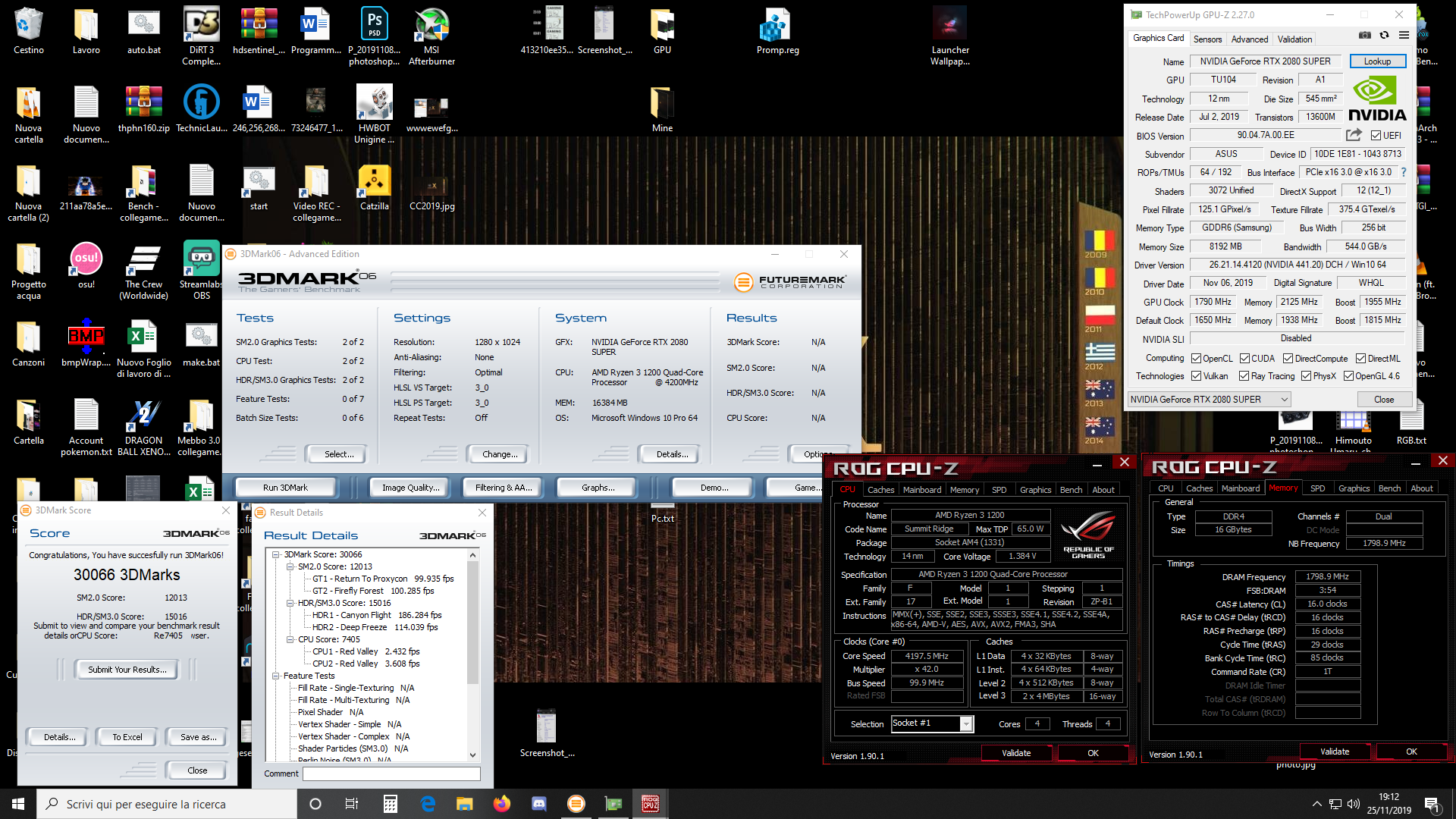Click the To Excel button
Image resolution: width=1456 pixels, height=819 pixels.
click(127, 737)
